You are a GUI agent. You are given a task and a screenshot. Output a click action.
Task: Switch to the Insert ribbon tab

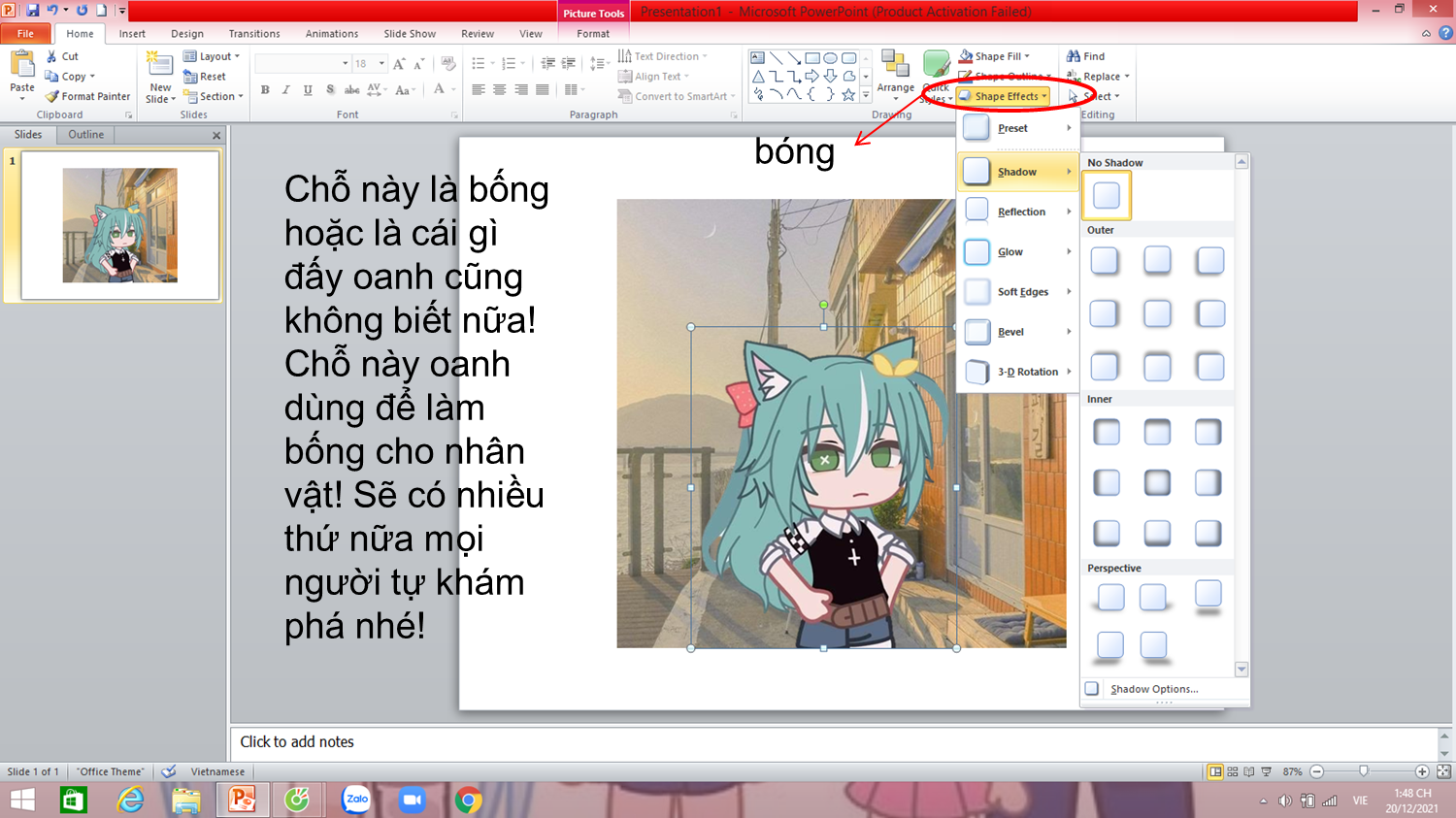132,33
